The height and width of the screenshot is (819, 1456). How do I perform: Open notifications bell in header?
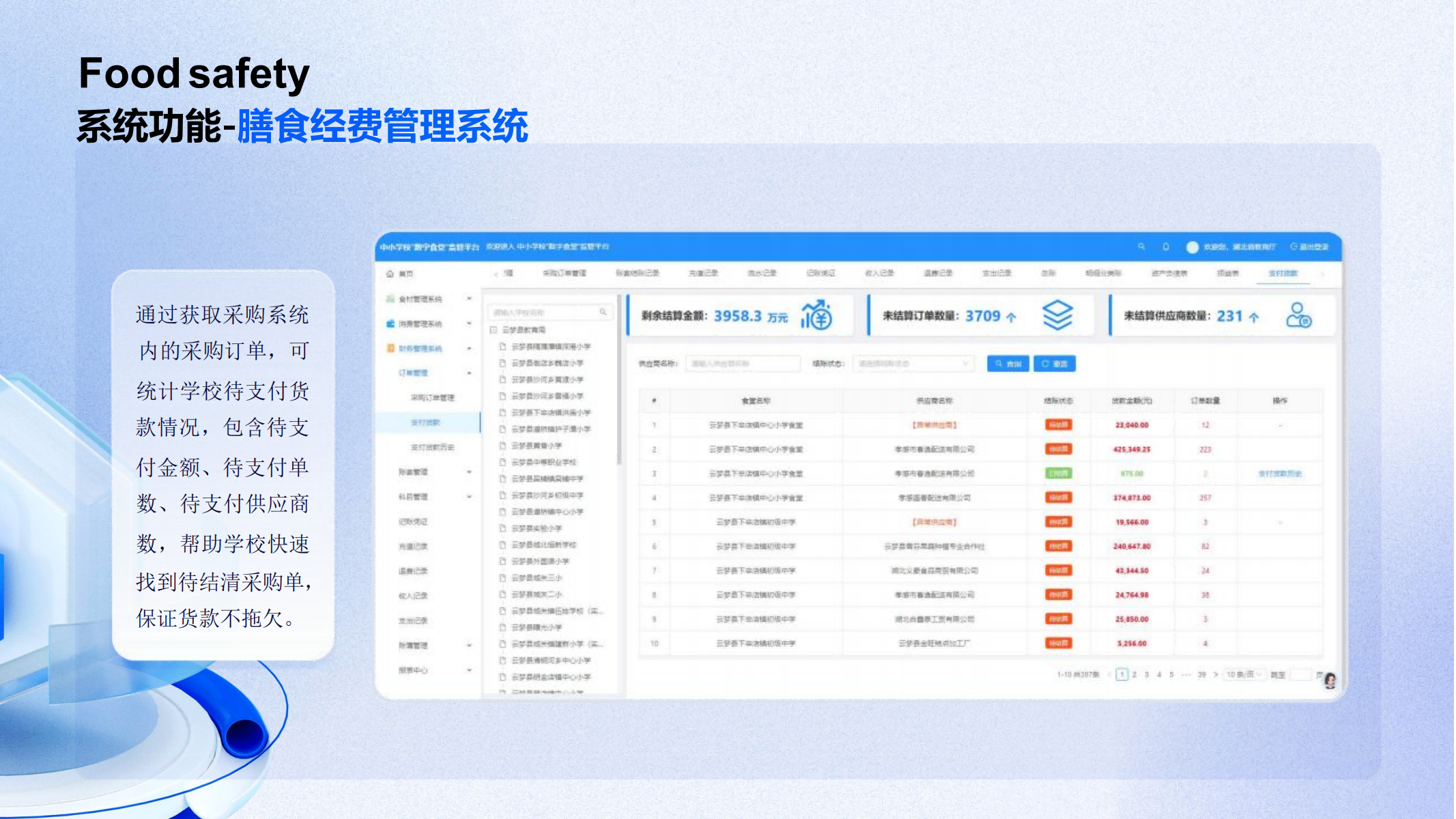click(x=1166, y=246)
